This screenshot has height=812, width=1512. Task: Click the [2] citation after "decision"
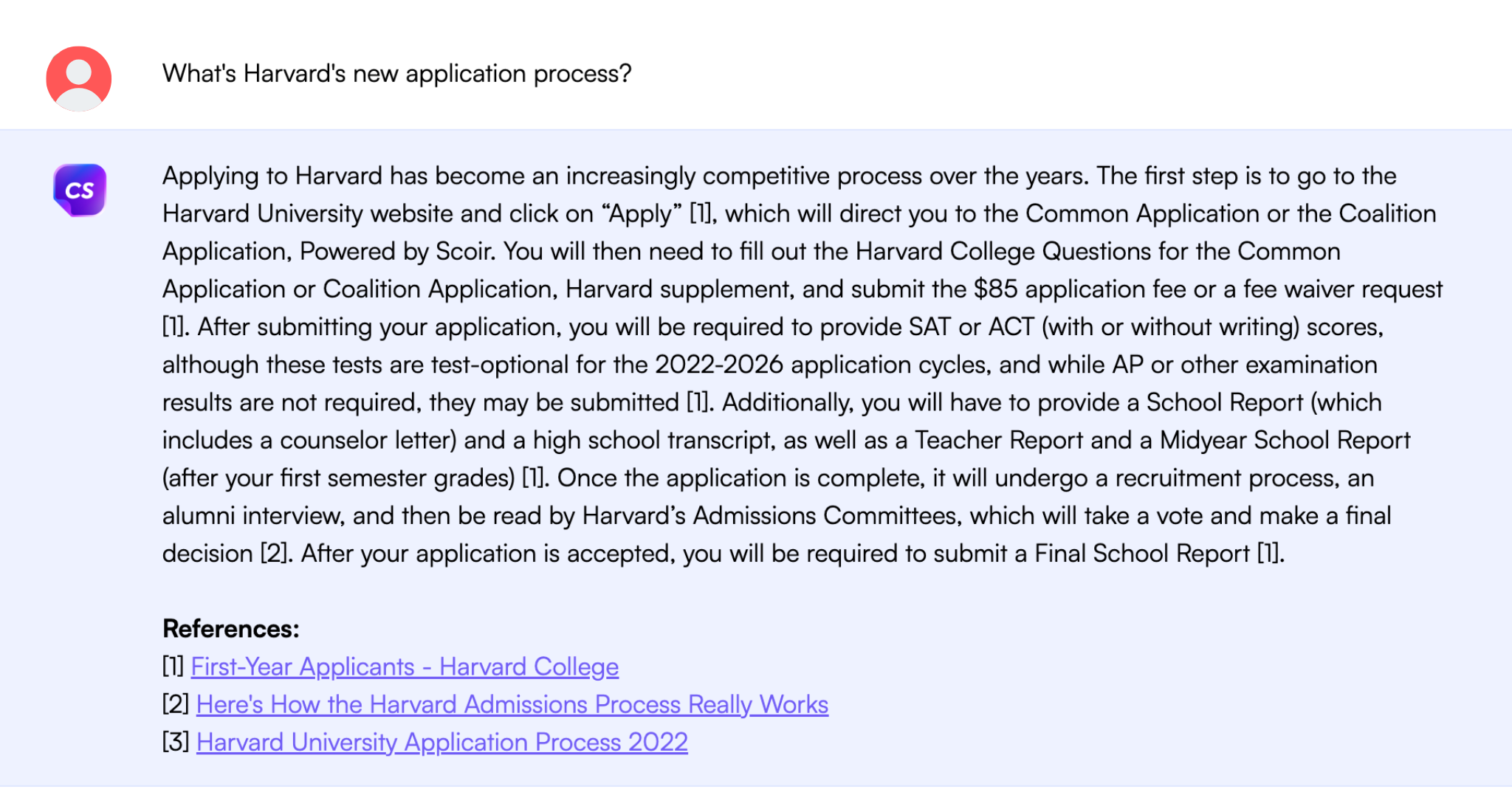pyautogui.click(x=275, y=554)
